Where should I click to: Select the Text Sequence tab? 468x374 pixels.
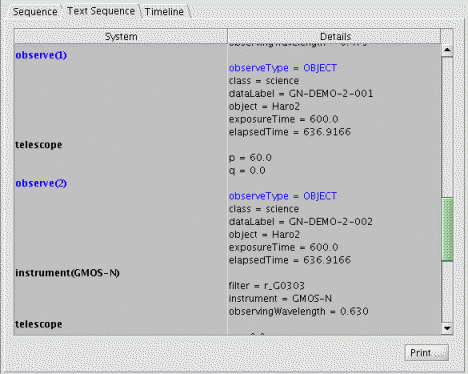click(101, 11)
